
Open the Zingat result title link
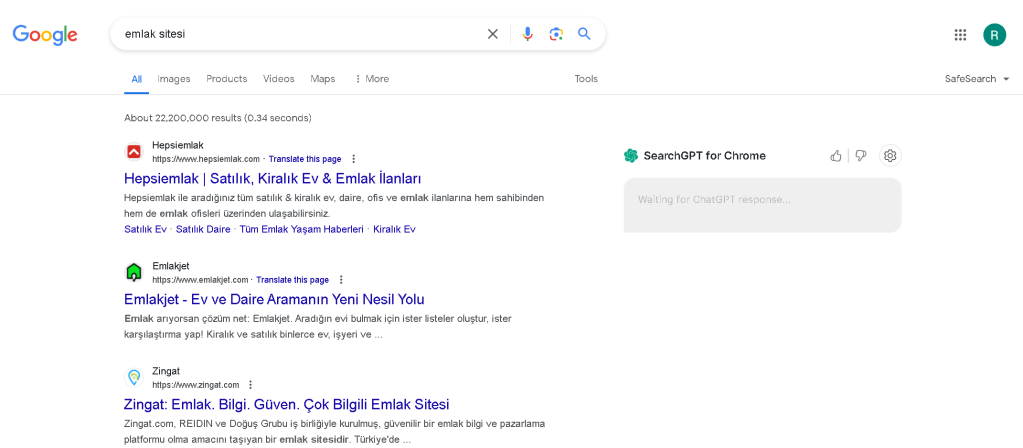pos(286,404)
